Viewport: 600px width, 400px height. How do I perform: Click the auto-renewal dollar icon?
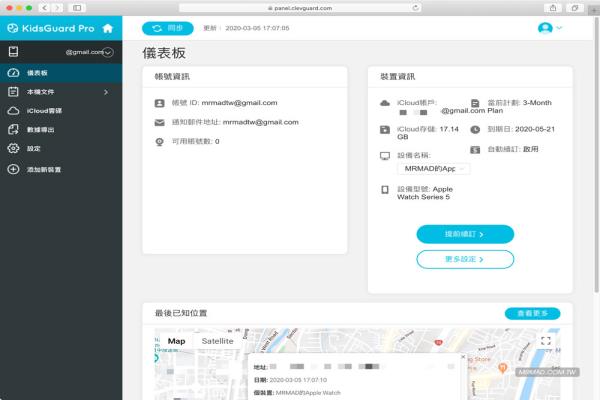pos(475,150)
